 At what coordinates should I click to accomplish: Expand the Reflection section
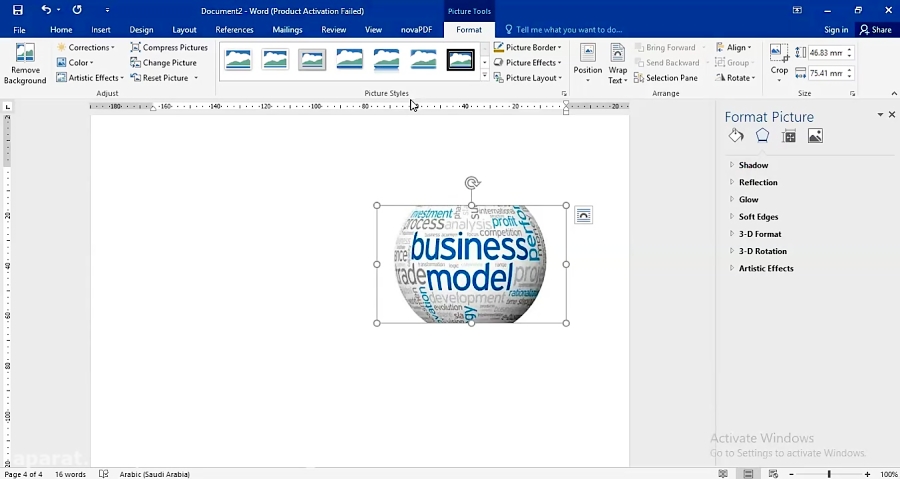757,182
